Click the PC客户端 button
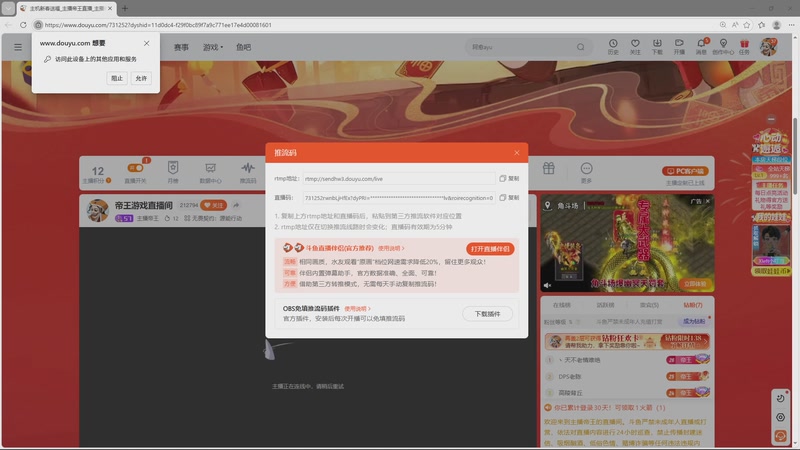800x450 pixels. click(x=685, y=171)
